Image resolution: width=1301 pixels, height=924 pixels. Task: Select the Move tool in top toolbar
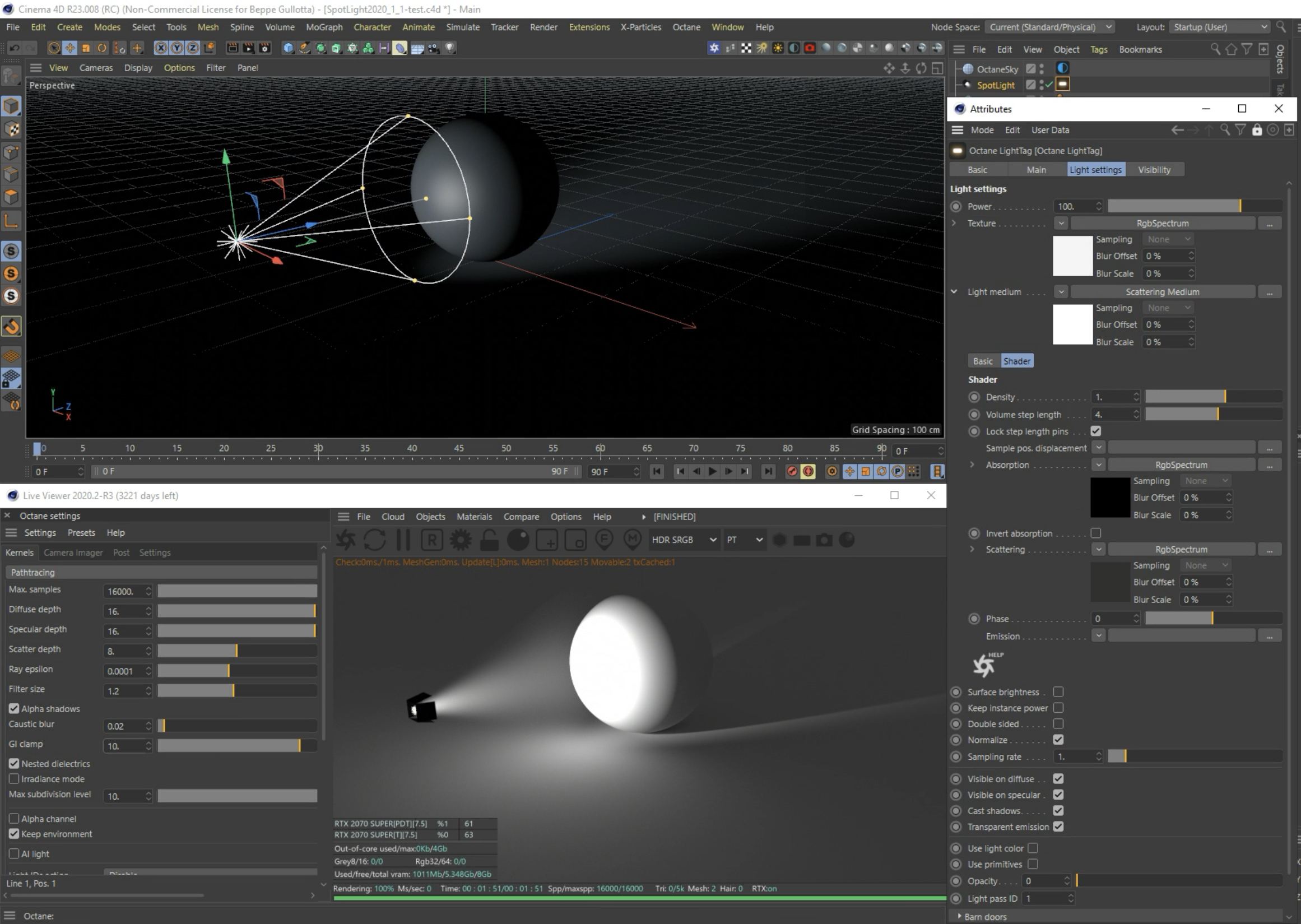click(69, 48)
